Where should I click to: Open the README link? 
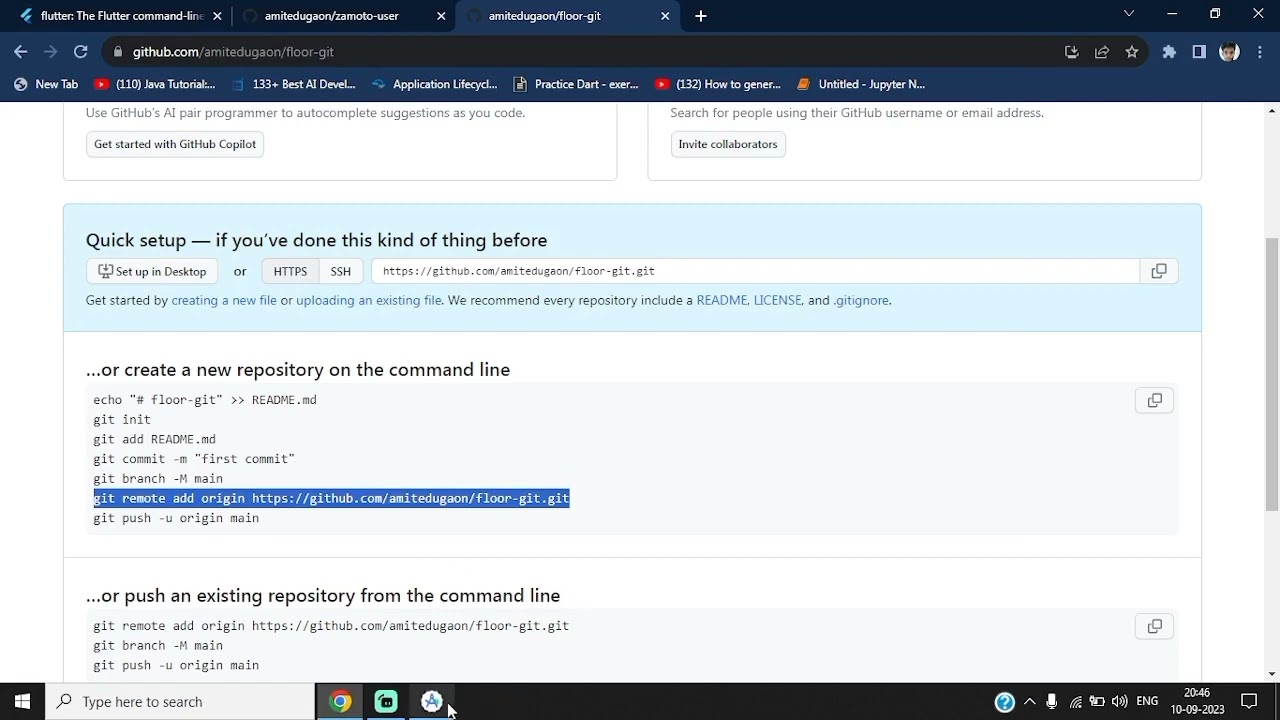tap(721, 300)
